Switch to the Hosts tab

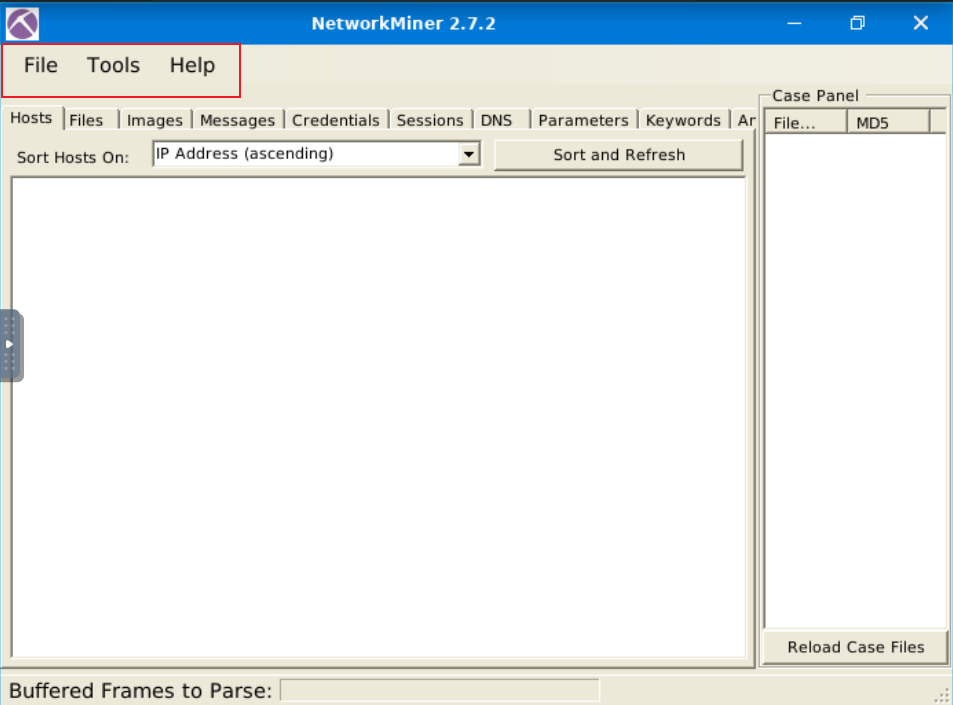[32, 118]
